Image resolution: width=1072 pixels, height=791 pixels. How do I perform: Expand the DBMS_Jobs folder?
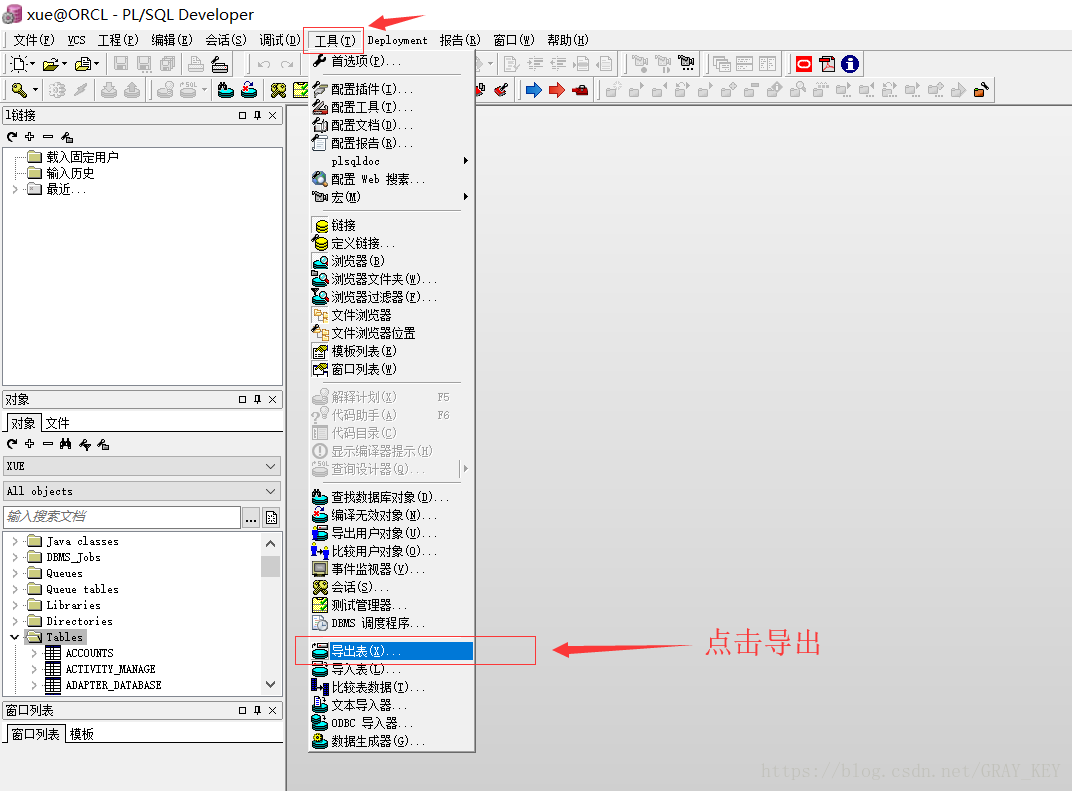coord(15,557)
